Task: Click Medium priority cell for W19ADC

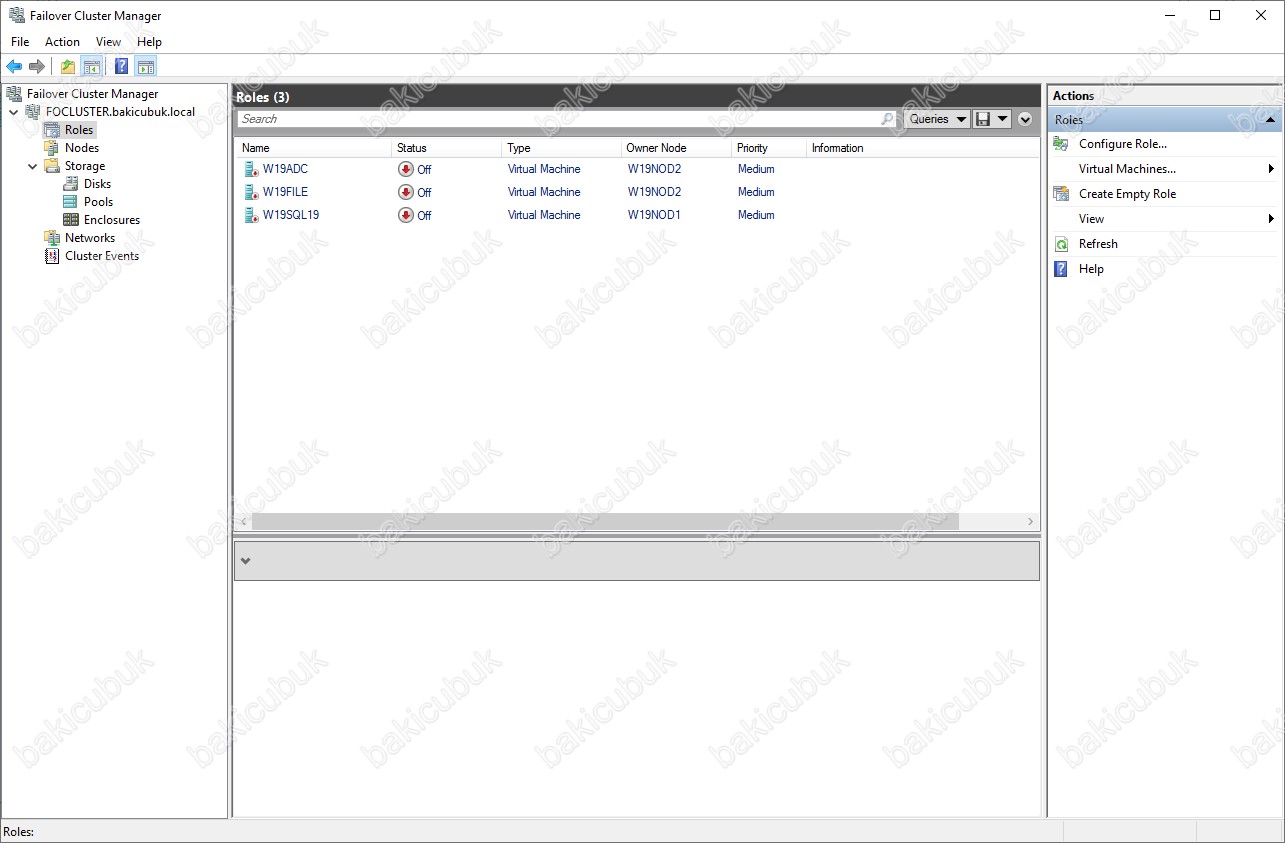Action: click(756, 169)
